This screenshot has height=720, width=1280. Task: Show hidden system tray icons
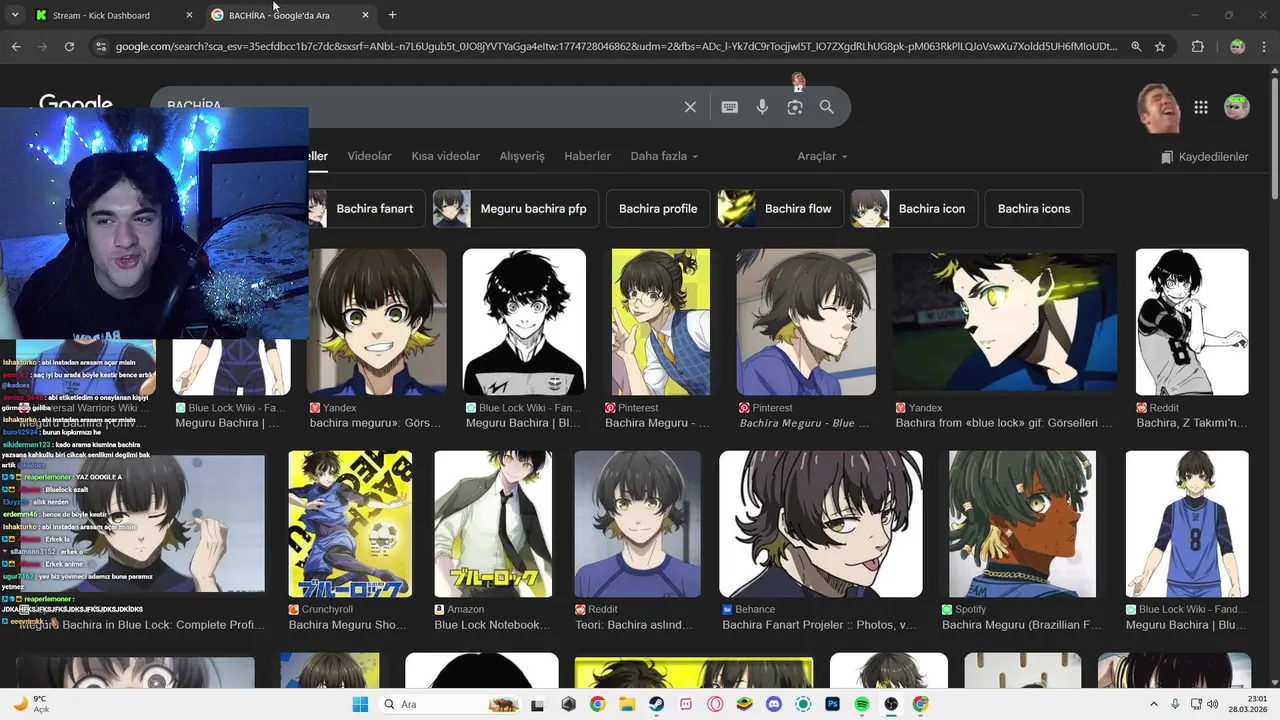[x=1153, y=704]
